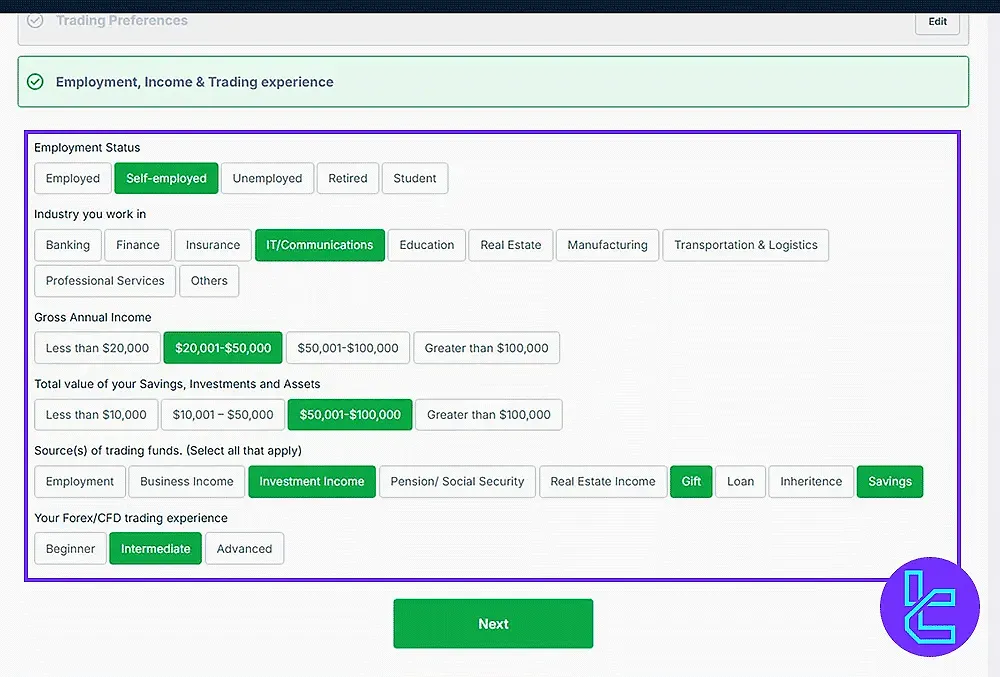Viewport: 1000px width, 677px height.
Task: Choose the Student employment option
Action: click(414, 179)
